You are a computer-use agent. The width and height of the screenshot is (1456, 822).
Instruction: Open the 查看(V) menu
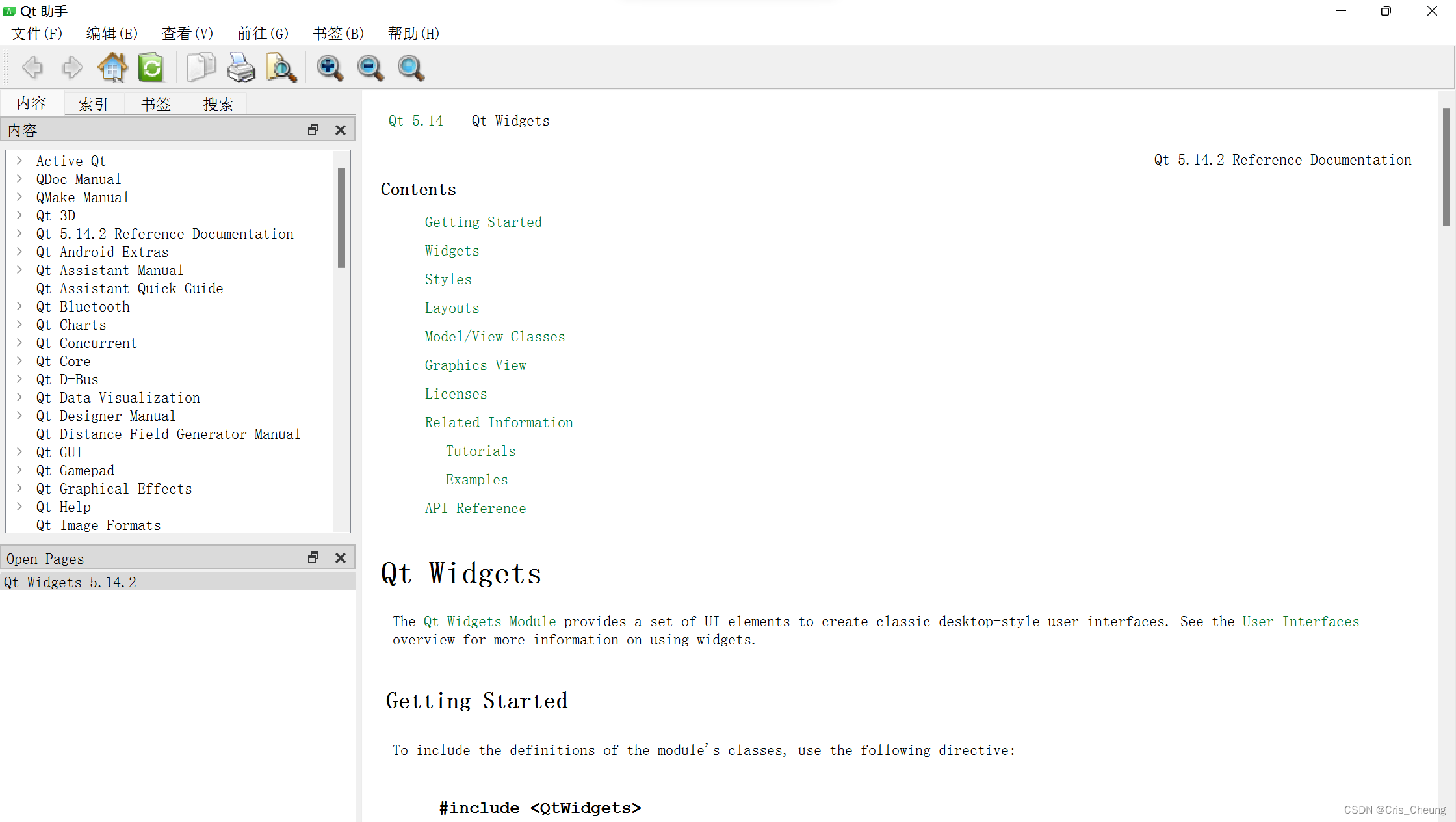point(187,33)
